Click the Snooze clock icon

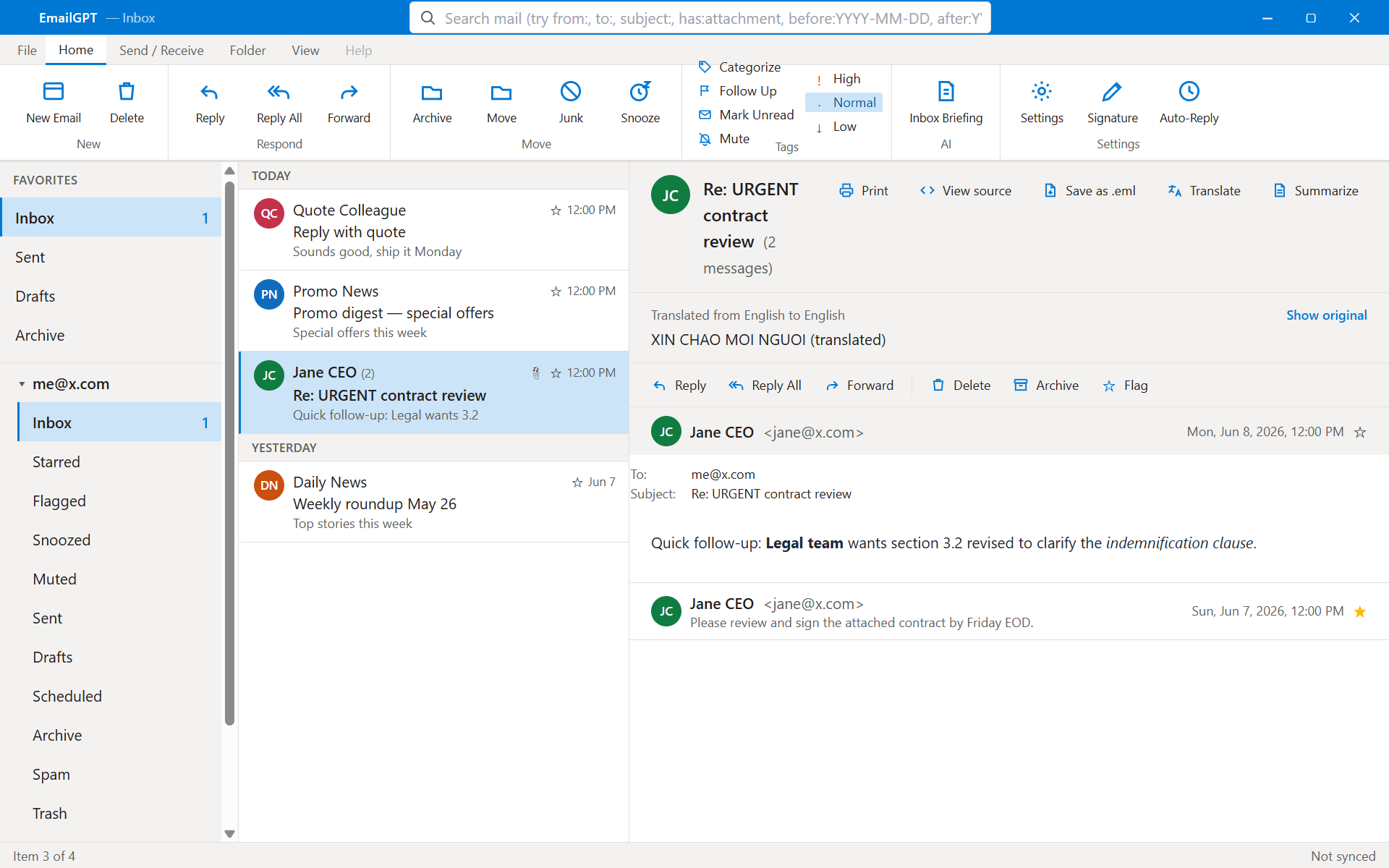tap(640, 92)
